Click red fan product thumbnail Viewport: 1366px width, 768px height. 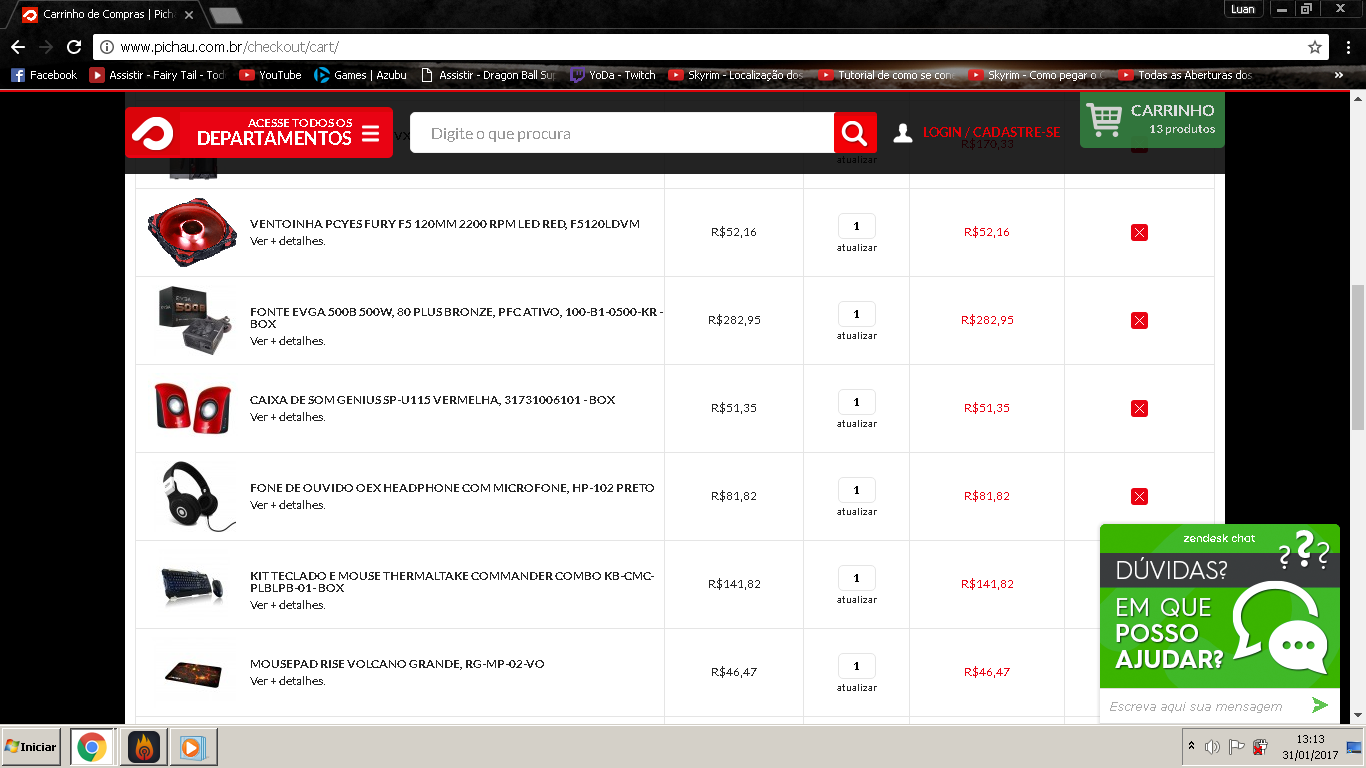pyautogui.click(x=192, y=232)
